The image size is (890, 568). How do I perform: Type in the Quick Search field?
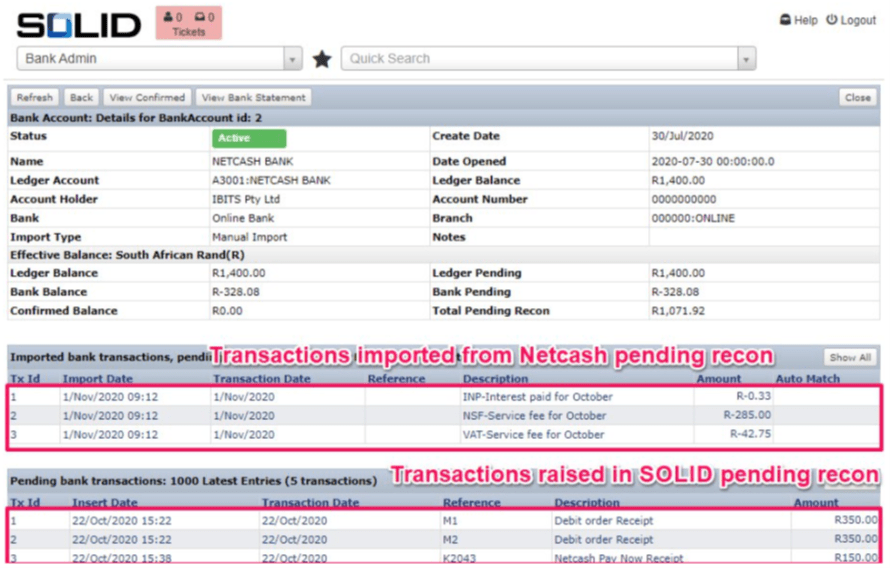coord(540,59)
